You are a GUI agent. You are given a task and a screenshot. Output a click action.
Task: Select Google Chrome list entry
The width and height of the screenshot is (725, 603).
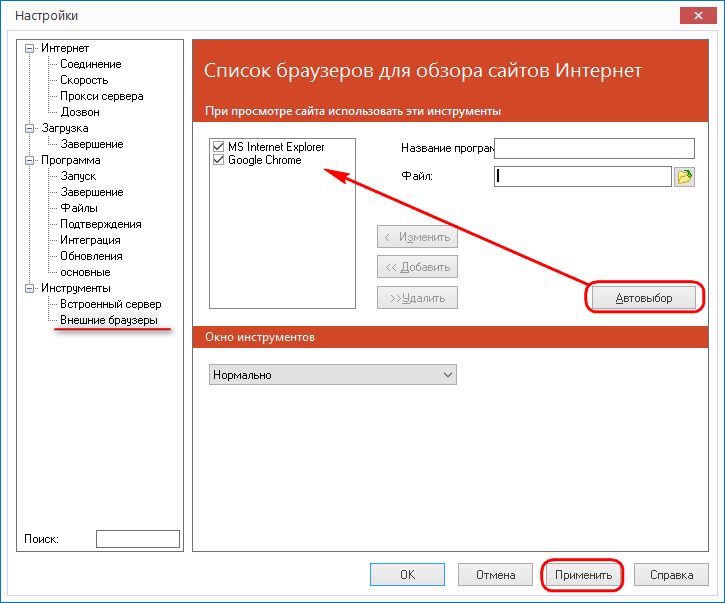click(264, 160)
